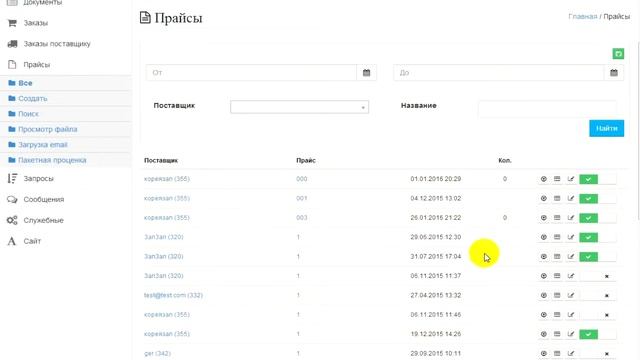The width and height of the screenshot is (640, 360).
Task: Focus the Название text field
Action: pos(547,108)
